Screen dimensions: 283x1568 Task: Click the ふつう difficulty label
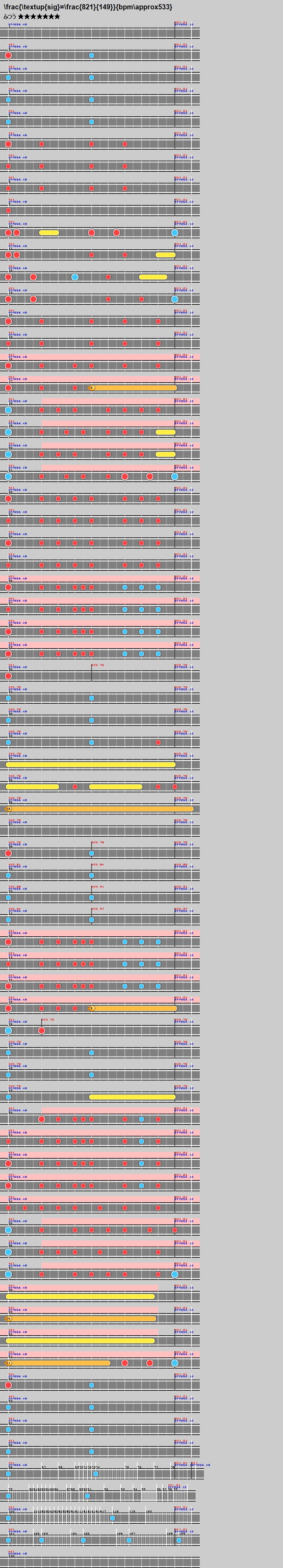click(10, 16)
